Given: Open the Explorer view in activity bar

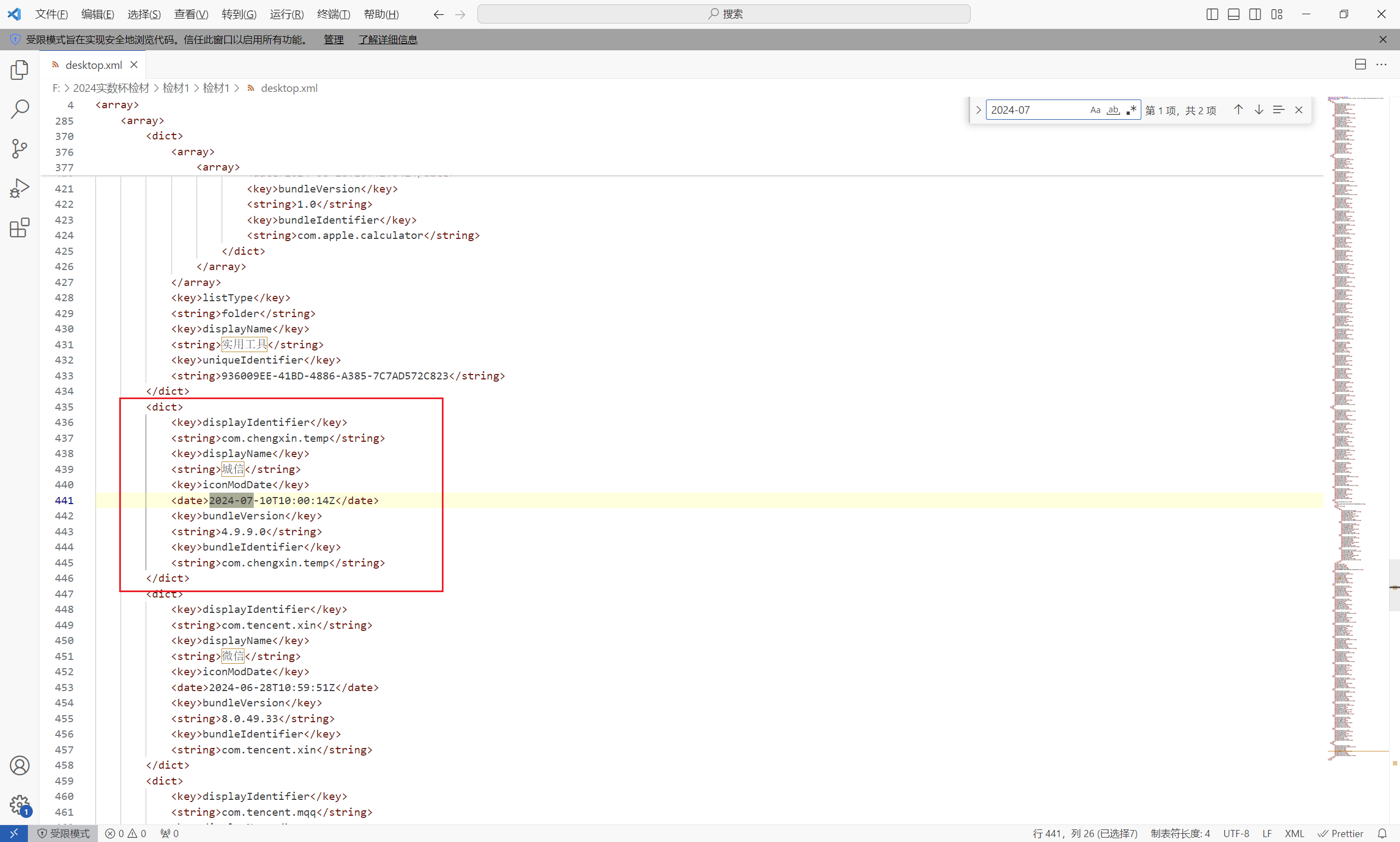Looking at the screenshot, I should [19, 70].
